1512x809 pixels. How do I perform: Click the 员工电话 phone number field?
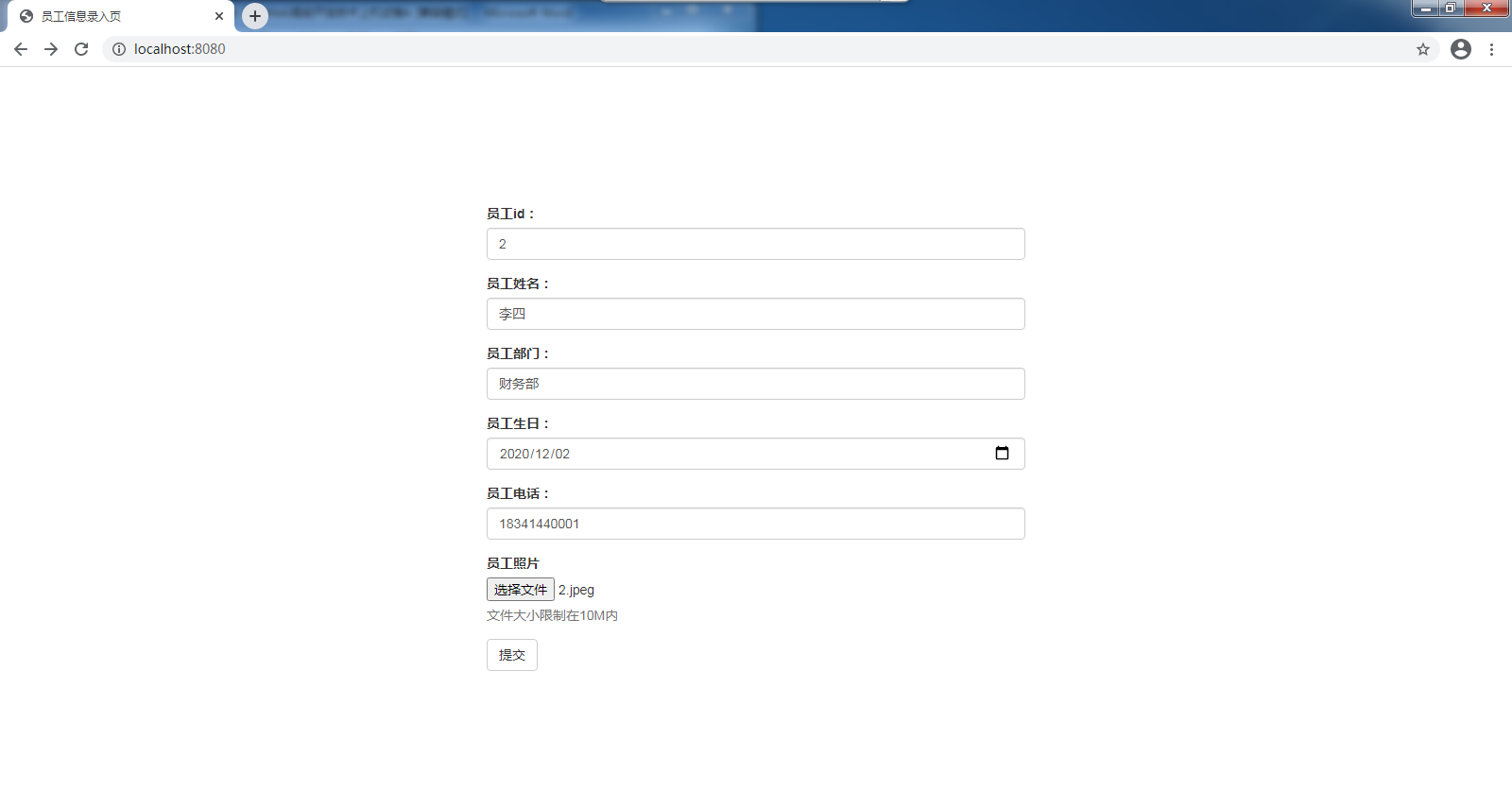click(x=755, y=524)
